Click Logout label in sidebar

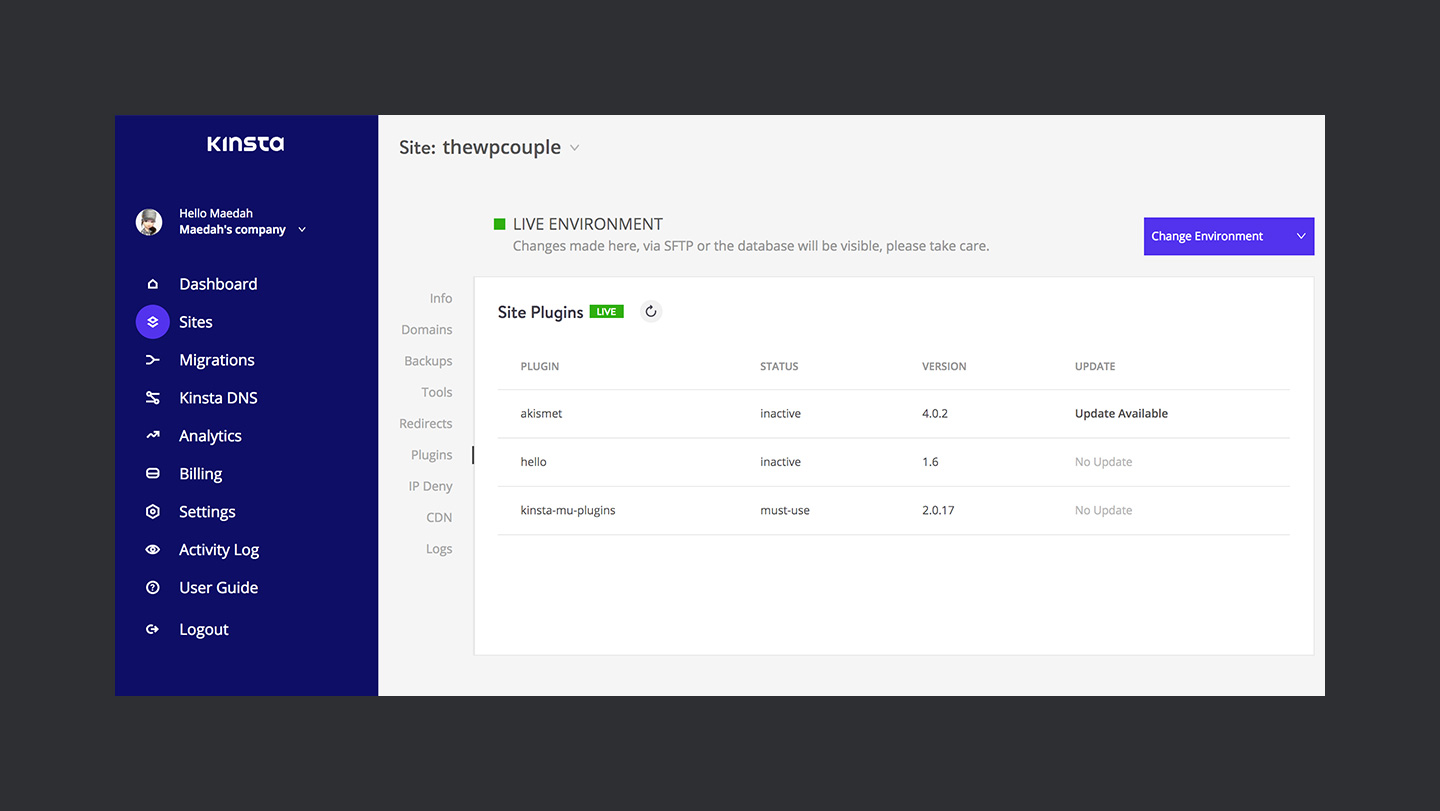(x=204, y=630)
